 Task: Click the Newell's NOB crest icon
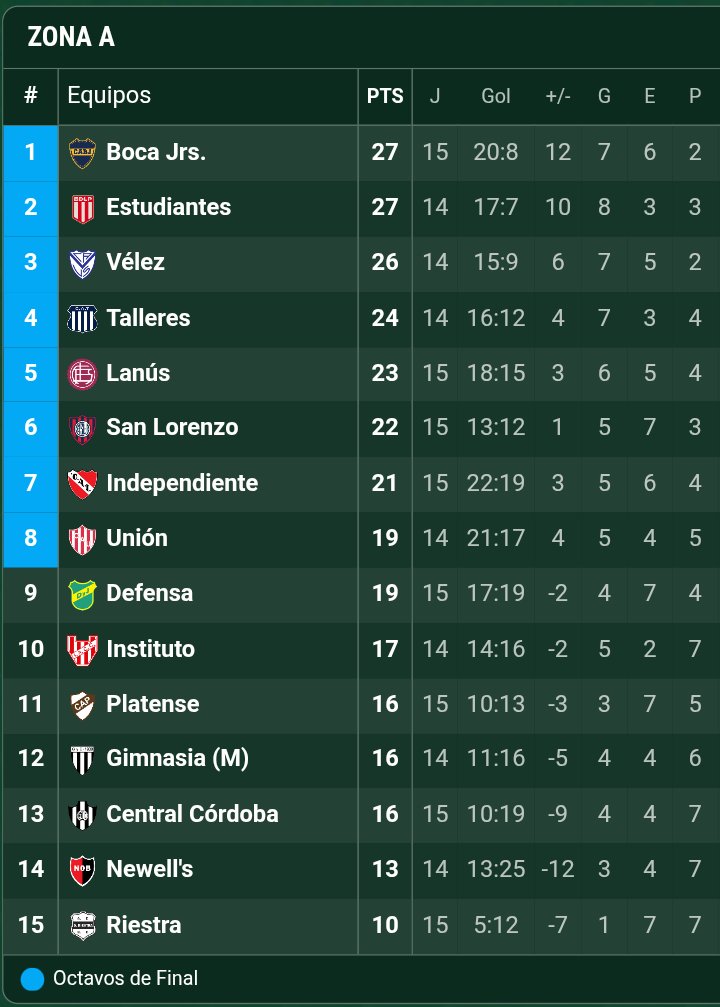click(x=81, y=870)
